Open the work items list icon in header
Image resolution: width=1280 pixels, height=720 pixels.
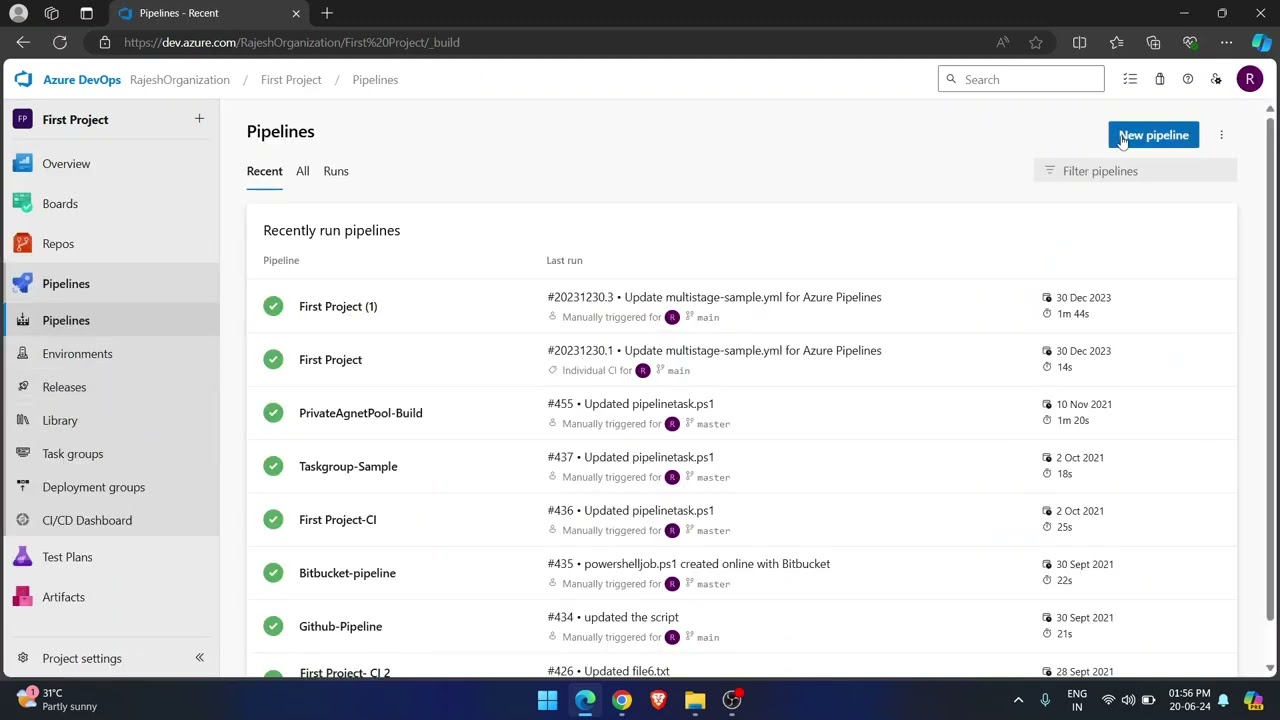click(x=1130, y=79)
